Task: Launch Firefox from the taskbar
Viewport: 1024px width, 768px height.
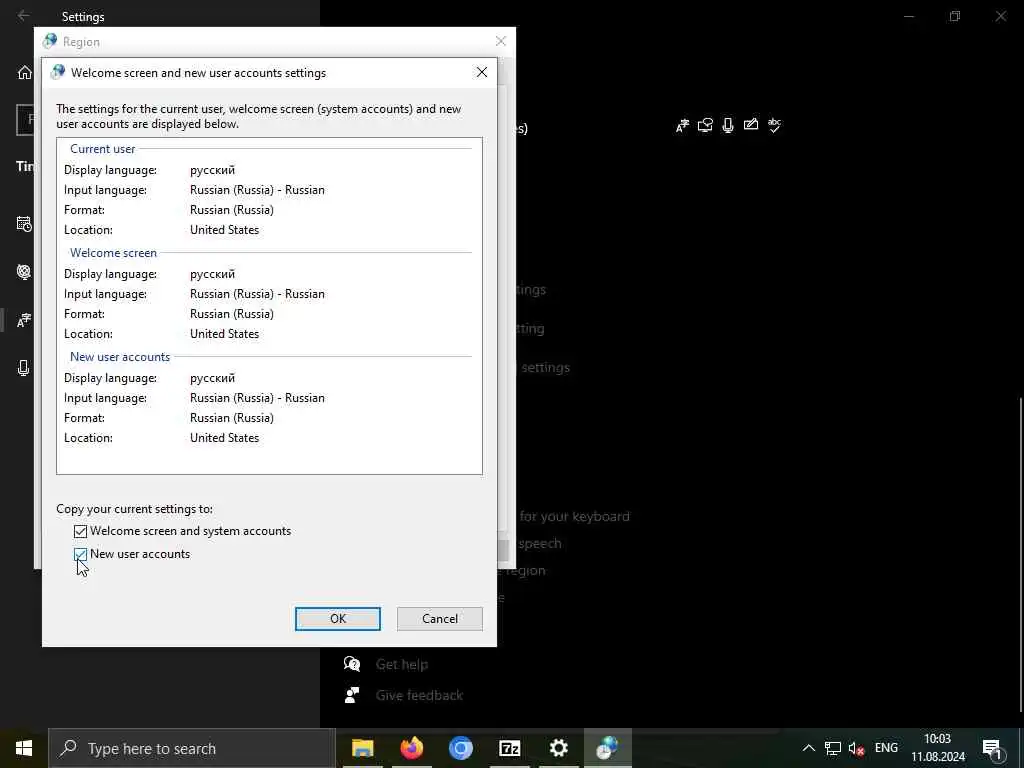Action: click(x=411, y=748)
